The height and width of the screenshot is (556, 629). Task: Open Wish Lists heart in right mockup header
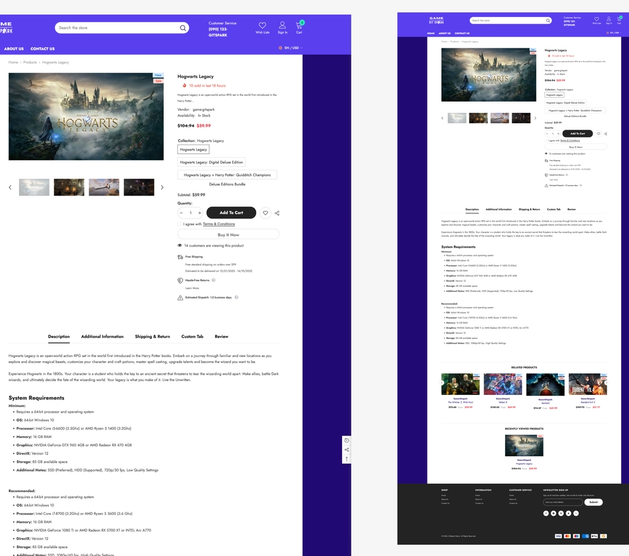point(597,19)
